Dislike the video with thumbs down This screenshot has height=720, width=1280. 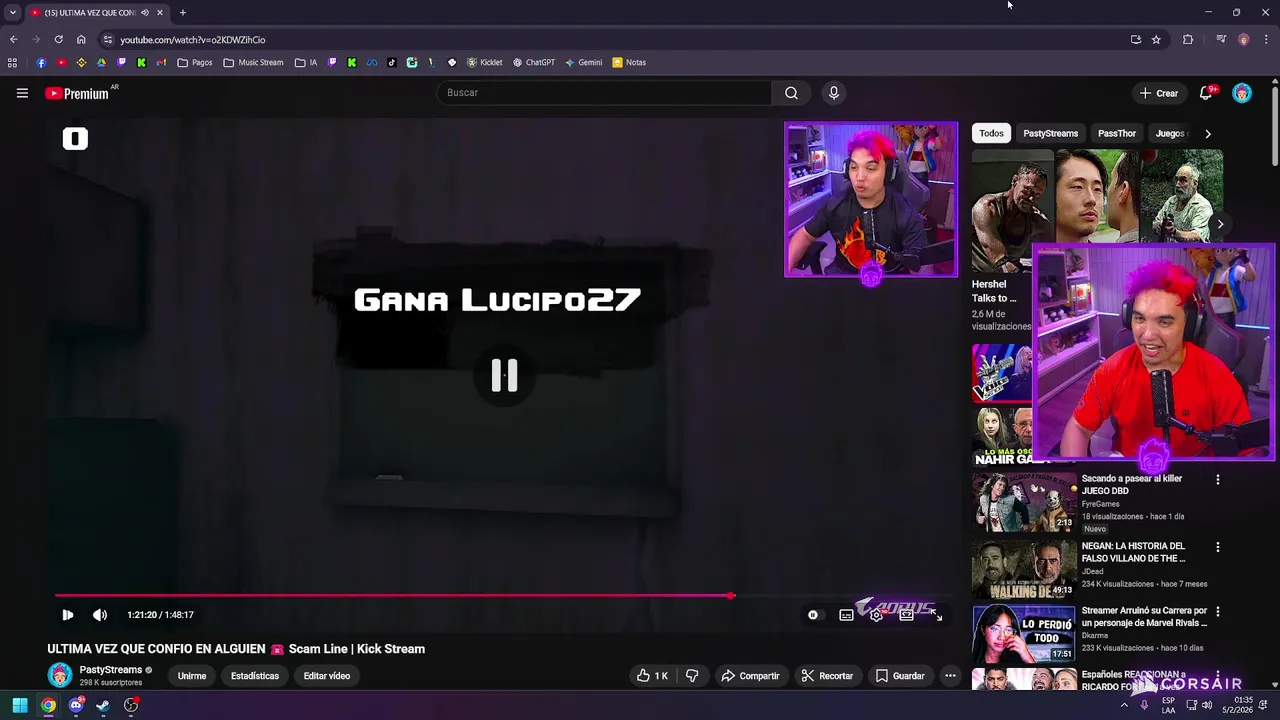pos(692,676)
